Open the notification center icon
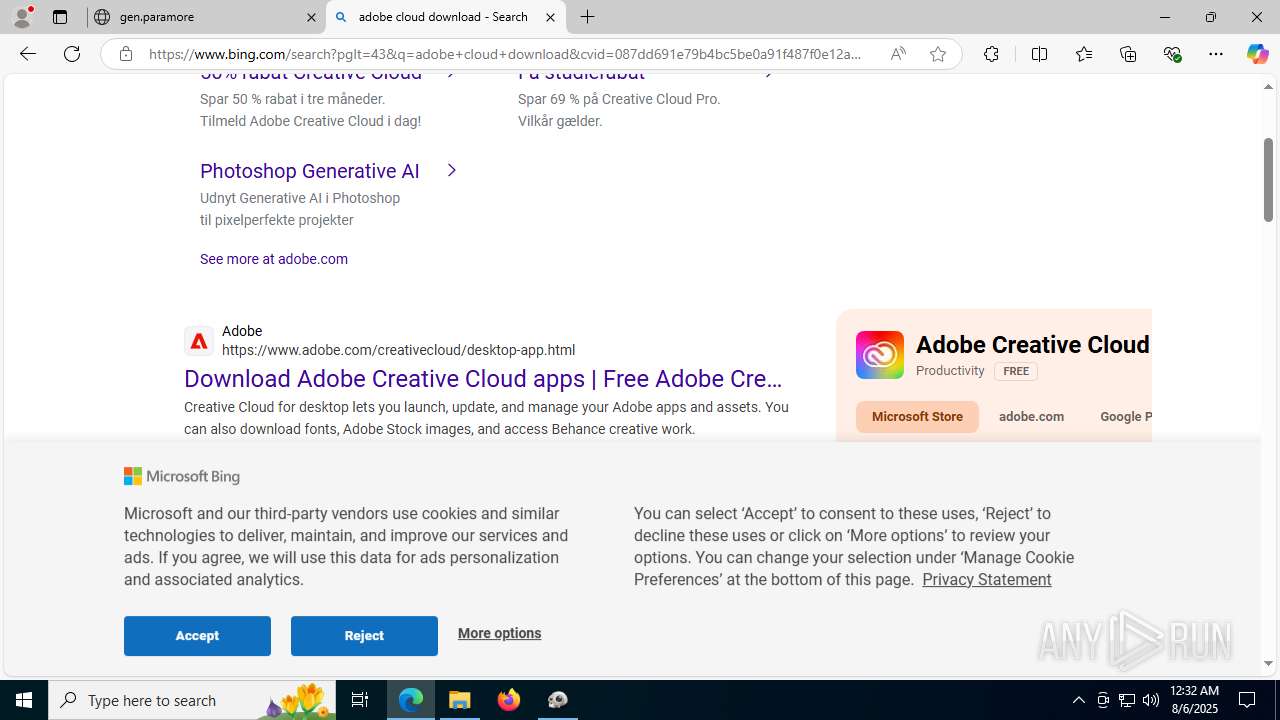1280x720 pixels. [x=1248, y=700]
